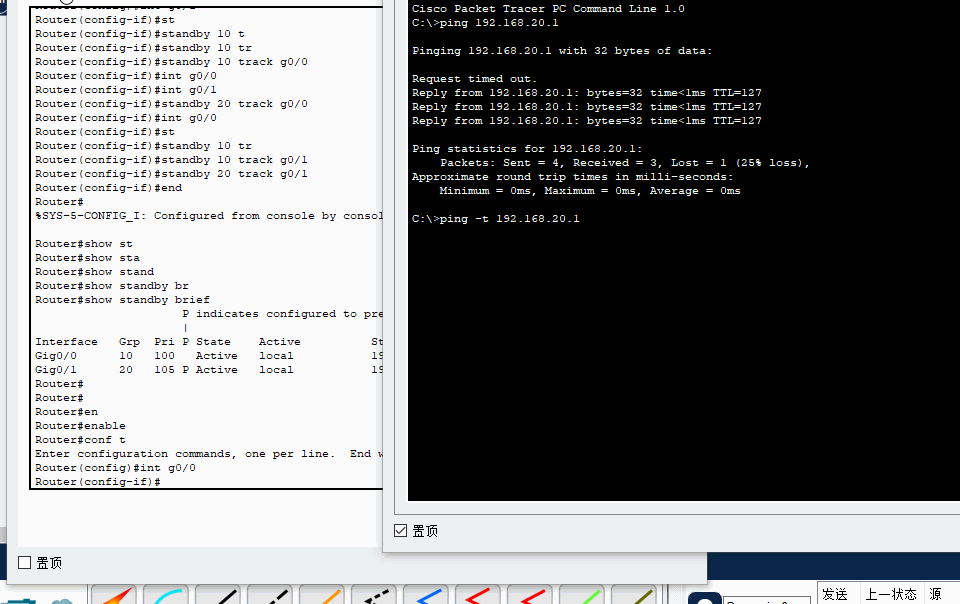
Task: Choose the solid black copper straight-through cable
Action: [217, 596]
